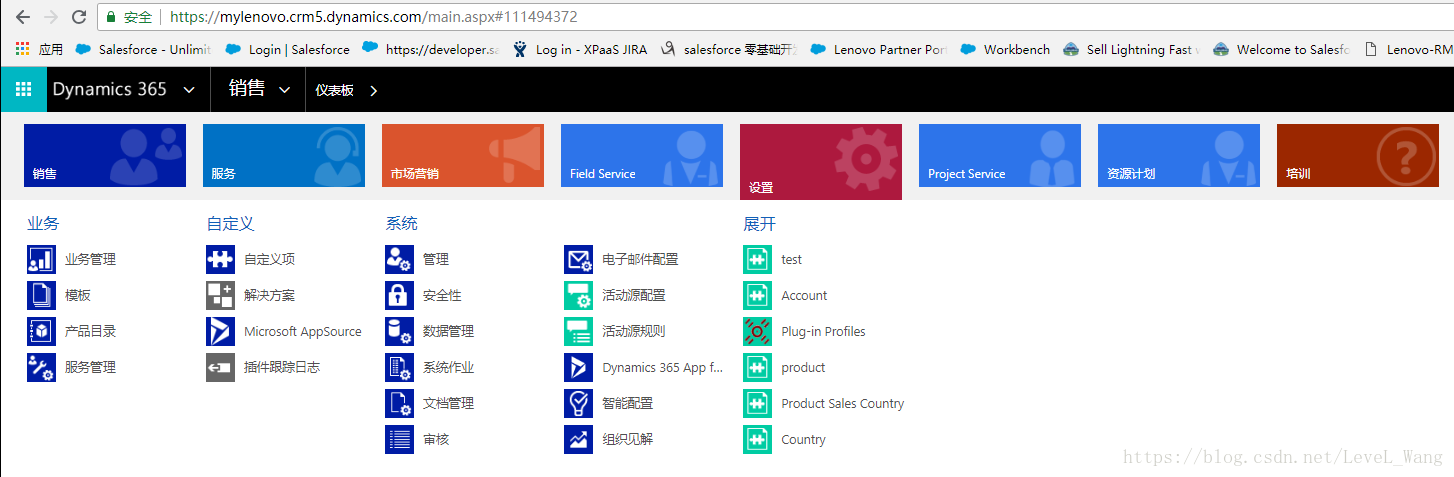
Task: Click the 数据管理 database icon
Action: tap(399, 331)
